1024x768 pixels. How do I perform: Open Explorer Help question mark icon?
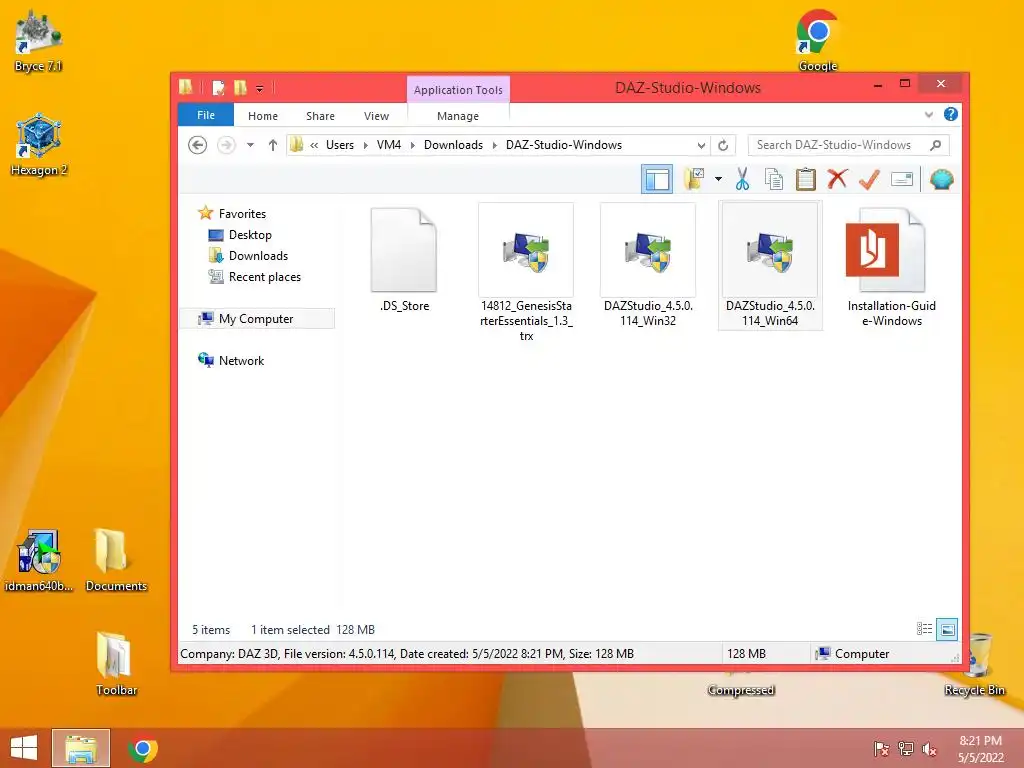tap(951, 114)
